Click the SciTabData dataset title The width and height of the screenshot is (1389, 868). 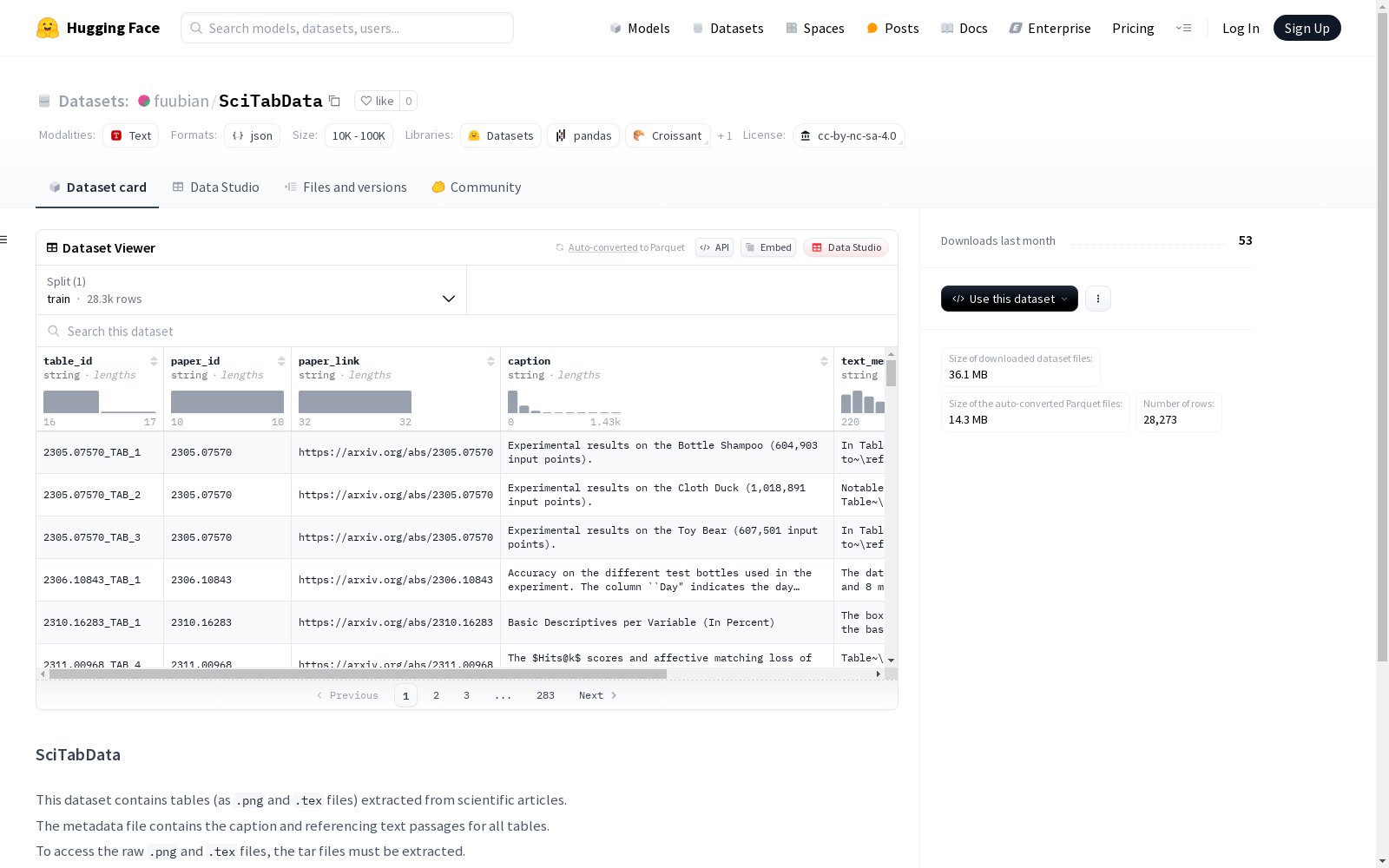point(271,101)
